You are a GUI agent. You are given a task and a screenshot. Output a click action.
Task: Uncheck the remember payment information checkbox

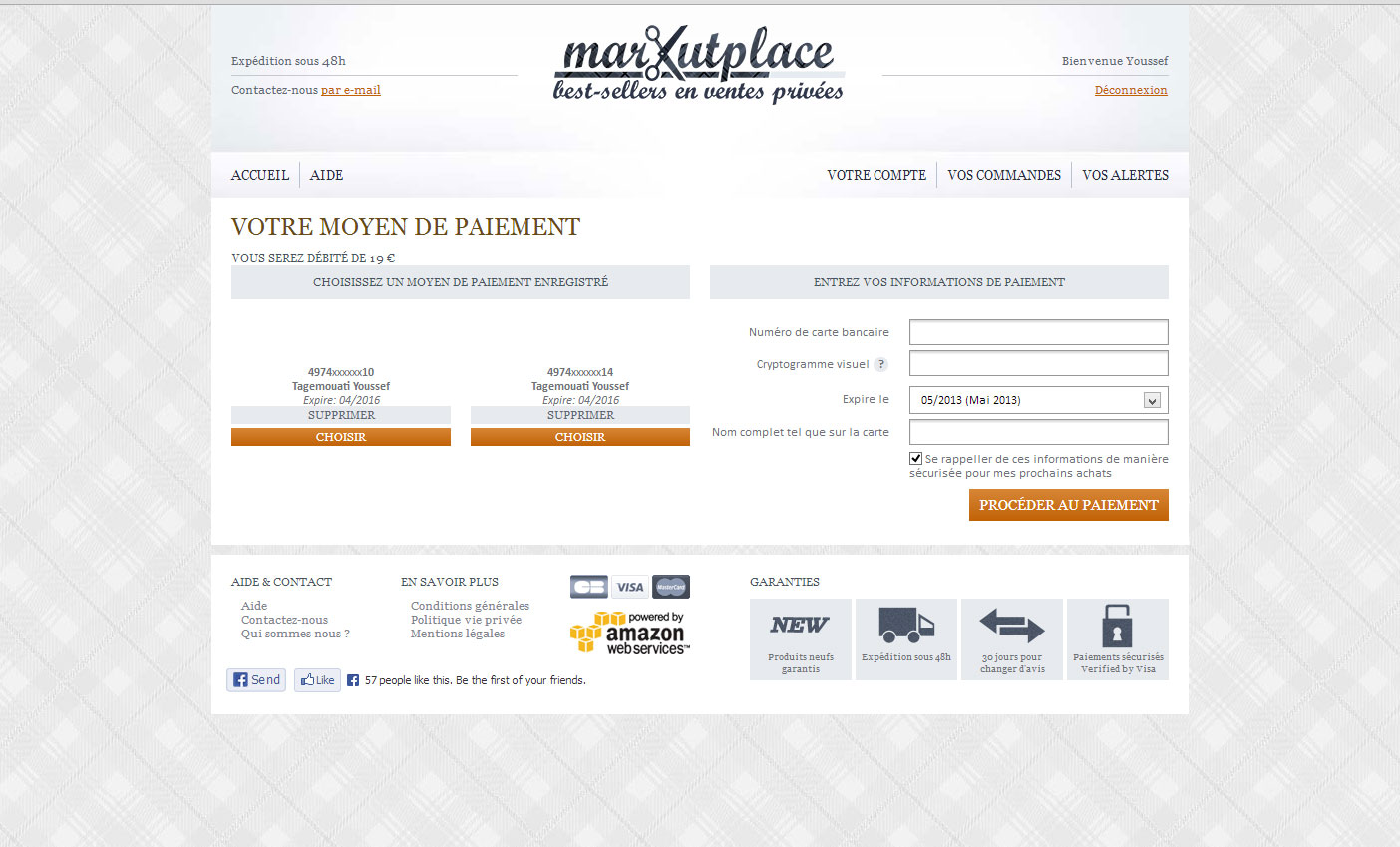tap(915, 459)
